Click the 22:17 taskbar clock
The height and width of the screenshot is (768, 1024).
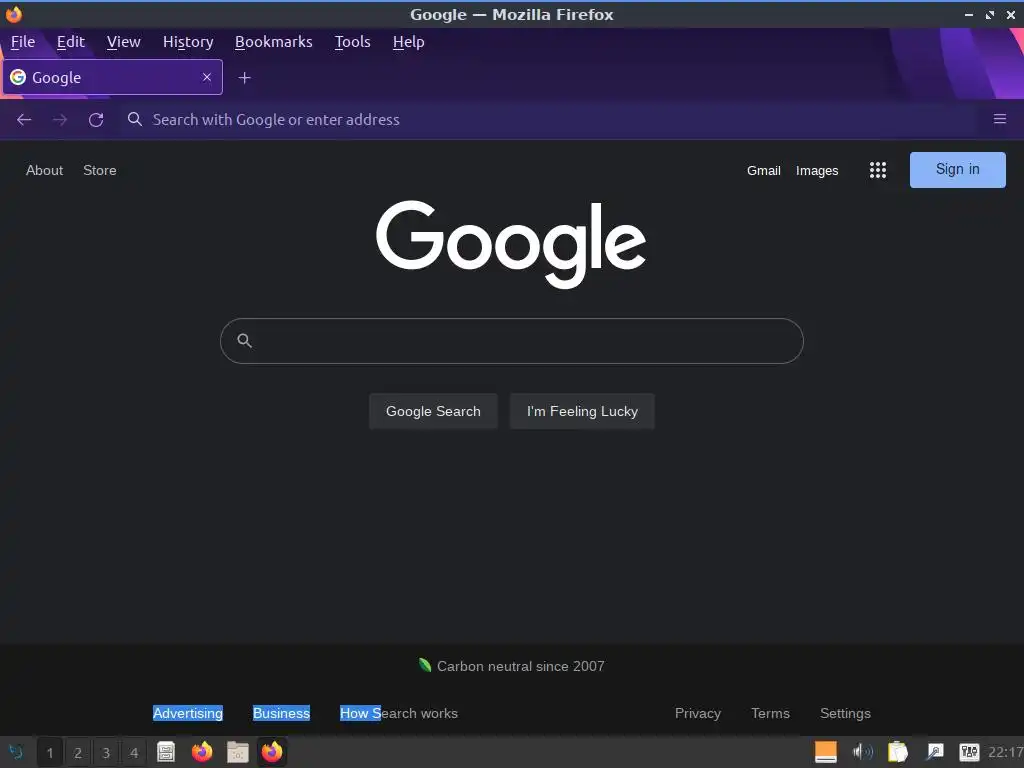point(1005,752)
